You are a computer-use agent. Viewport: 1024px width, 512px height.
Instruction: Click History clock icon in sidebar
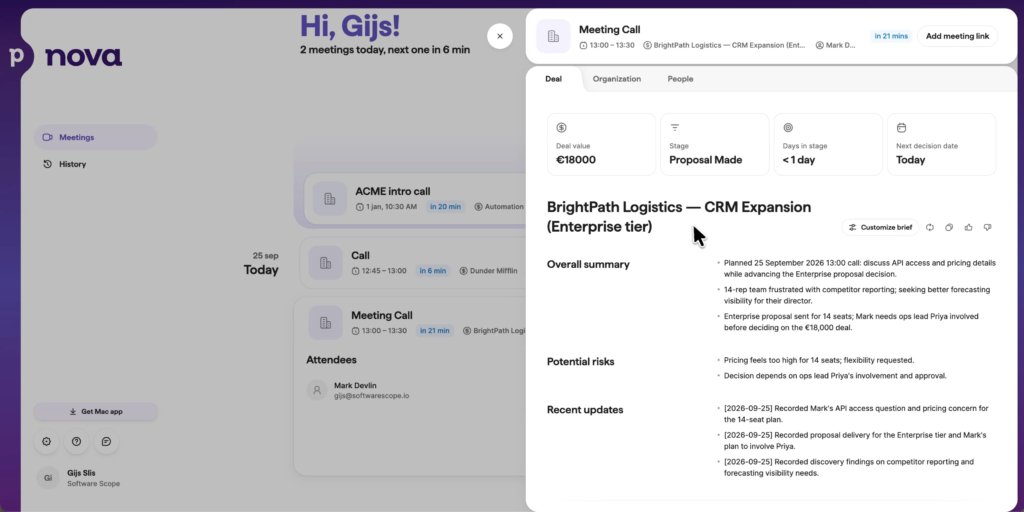coord(48,164)
